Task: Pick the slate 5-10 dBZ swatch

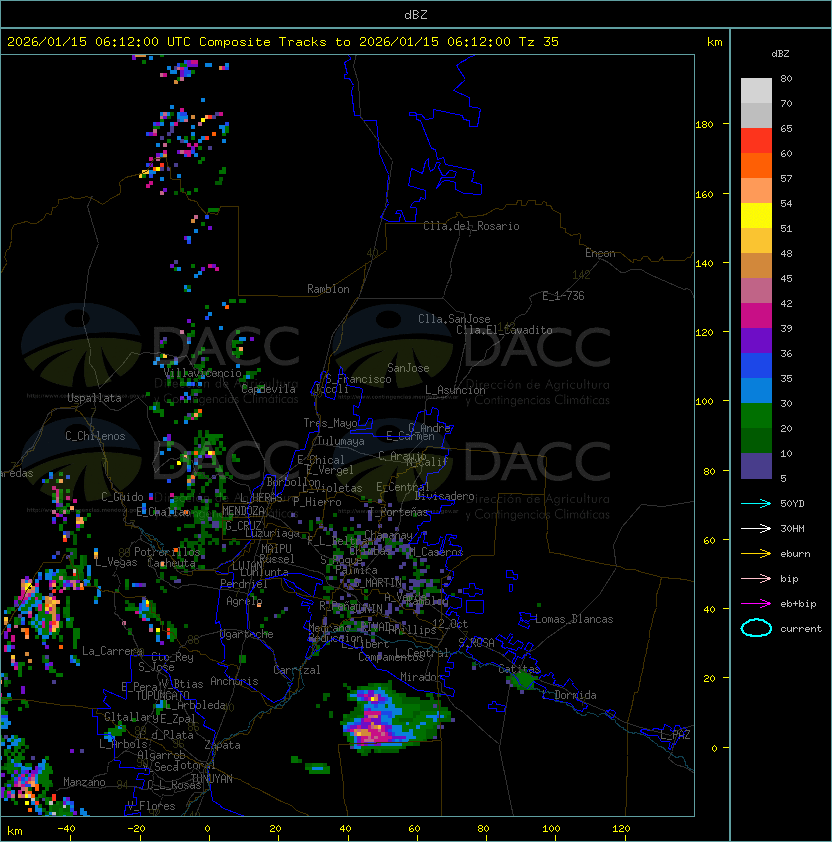Action: pyautogui.click(x=756, y=466)
